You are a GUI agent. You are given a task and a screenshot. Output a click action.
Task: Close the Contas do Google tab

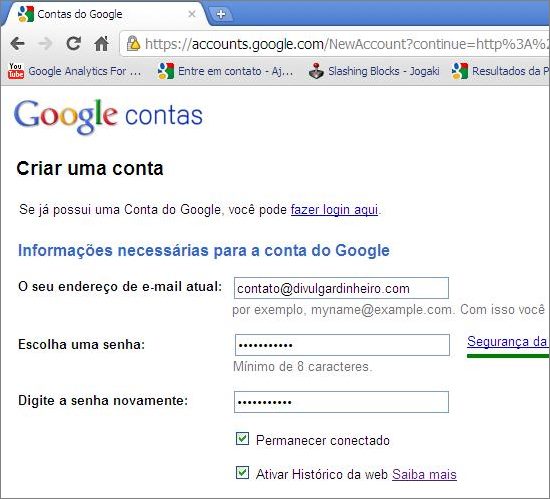pyautogui.click(x=192, y=14)
